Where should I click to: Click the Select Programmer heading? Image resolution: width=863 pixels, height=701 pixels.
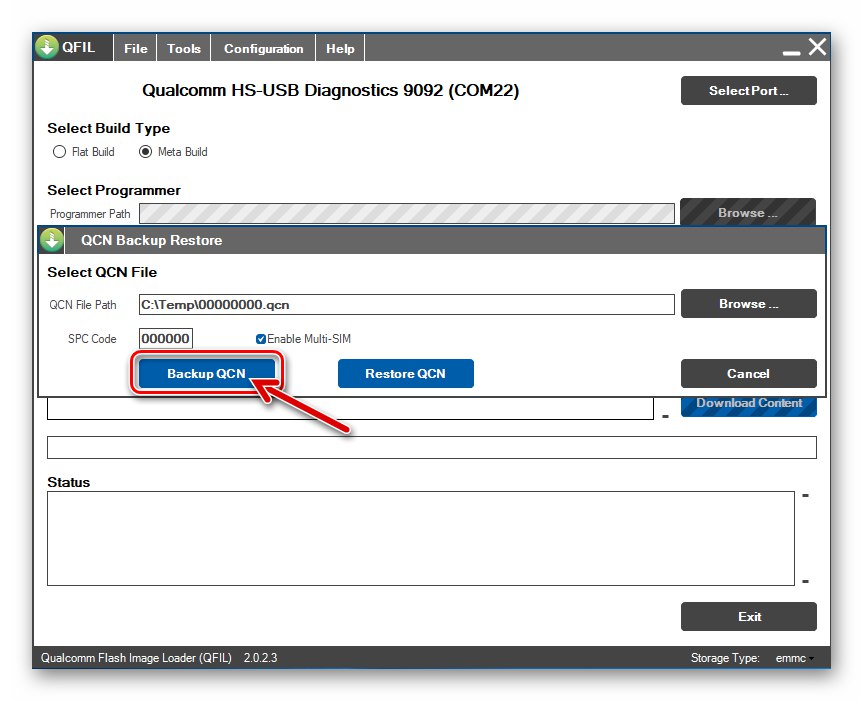click(114, 190)
